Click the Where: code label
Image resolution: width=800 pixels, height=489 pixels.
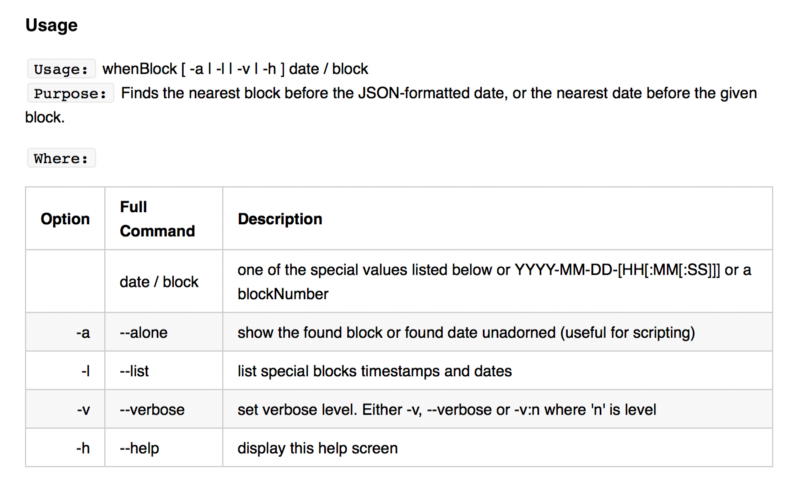(x=61, y=158)
